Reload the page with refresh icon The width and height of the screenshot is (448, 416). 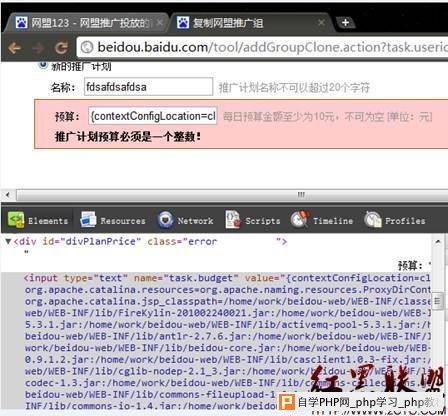(x=61, y=48)
